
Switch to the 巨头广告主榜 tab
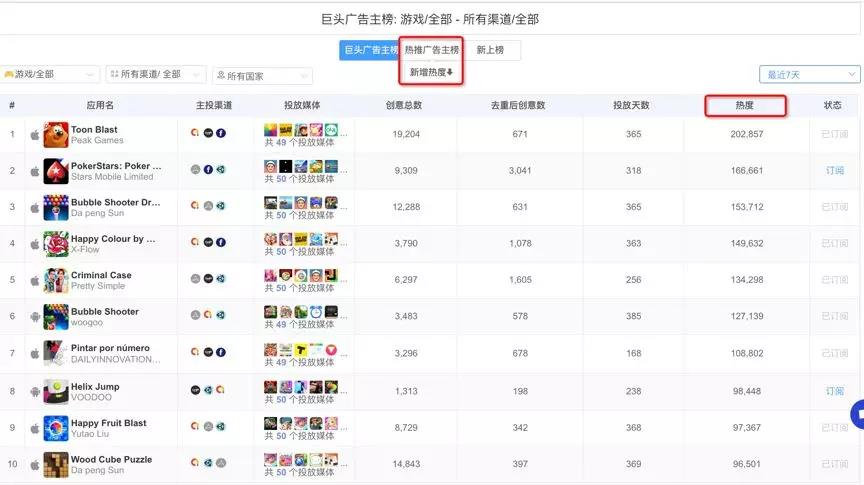click(370, 50)
